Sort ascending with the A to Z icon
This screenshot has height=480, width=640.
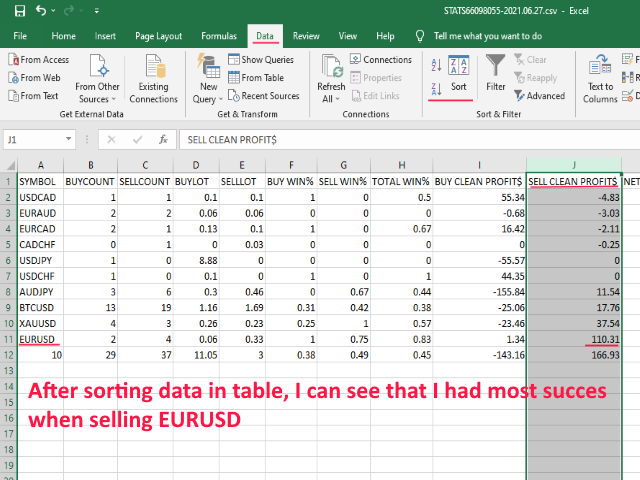coord(436,64)
